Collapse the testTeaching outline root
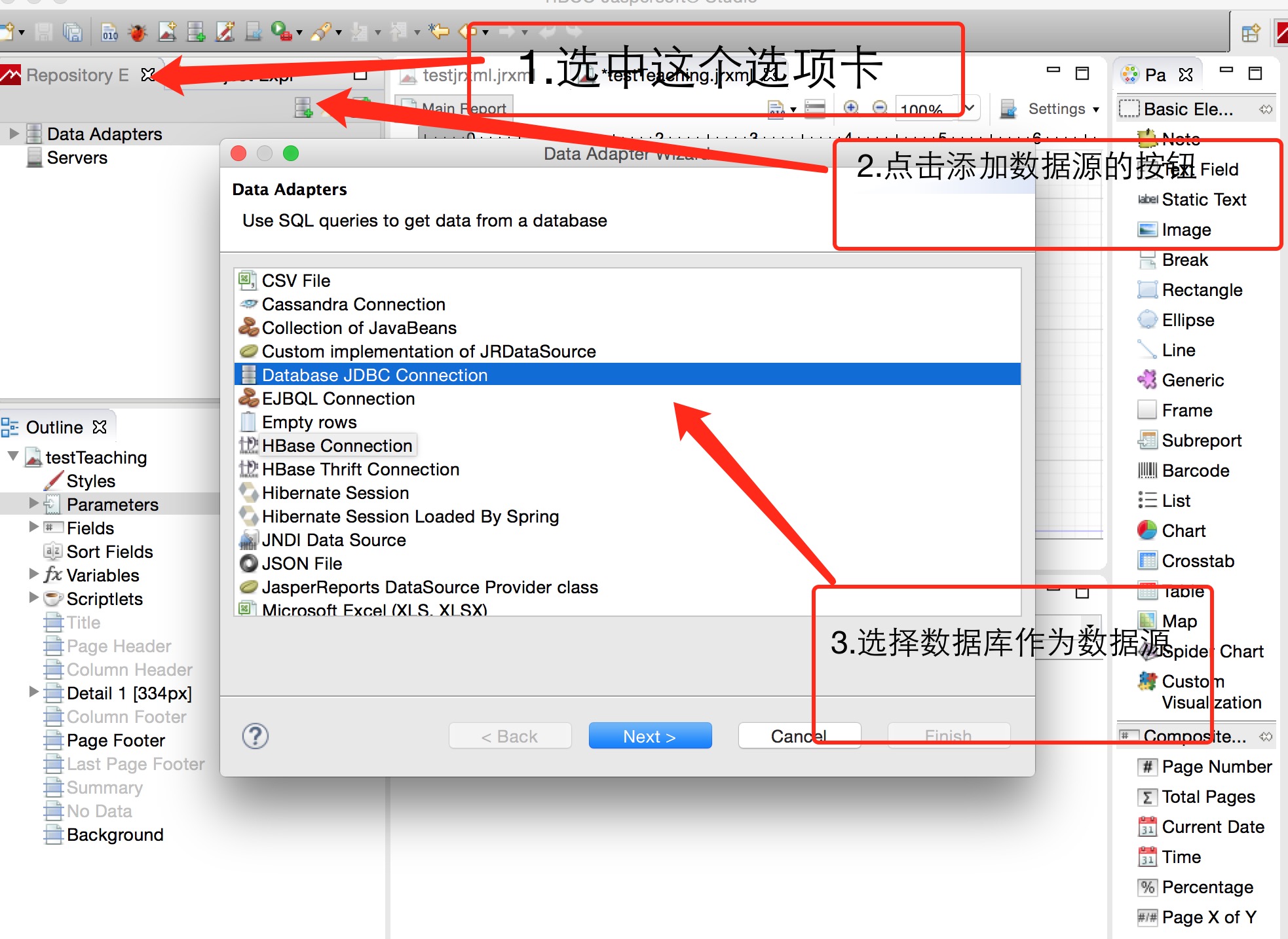This screenshot has height=939, width=1288. (12, 456)
